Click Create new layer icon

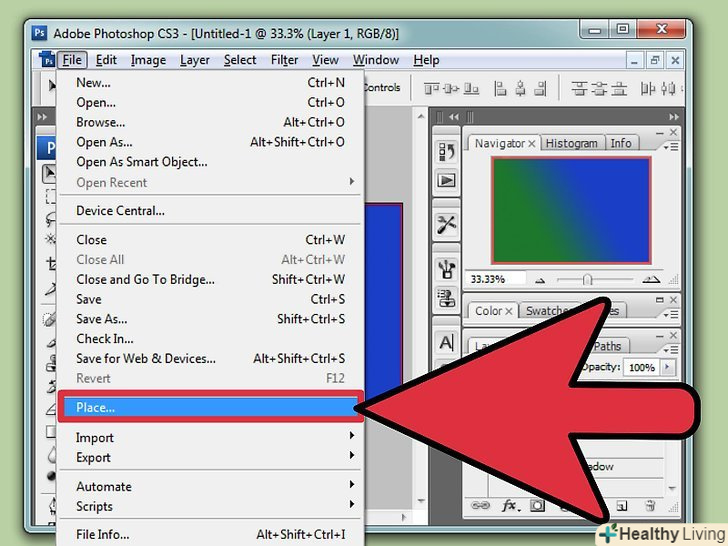click(x=622, y=506)
